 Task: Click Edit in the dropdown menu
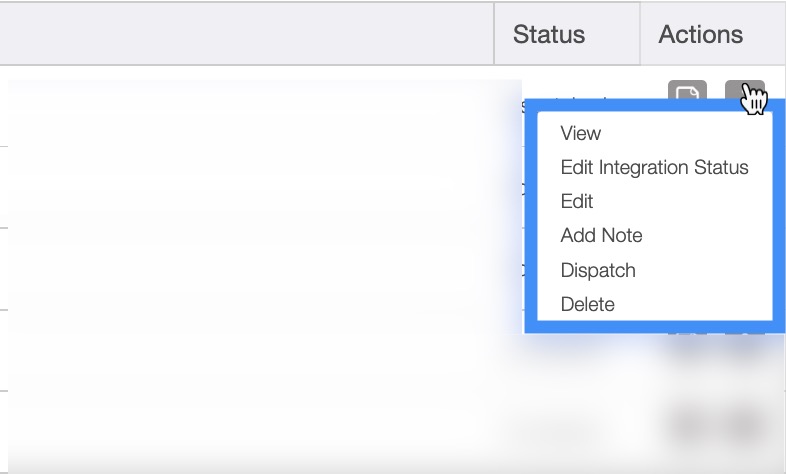[577, 201]
